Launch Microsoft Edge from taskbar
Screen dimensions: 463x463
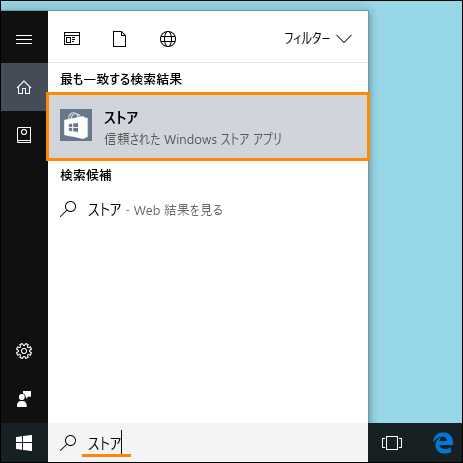443,443
